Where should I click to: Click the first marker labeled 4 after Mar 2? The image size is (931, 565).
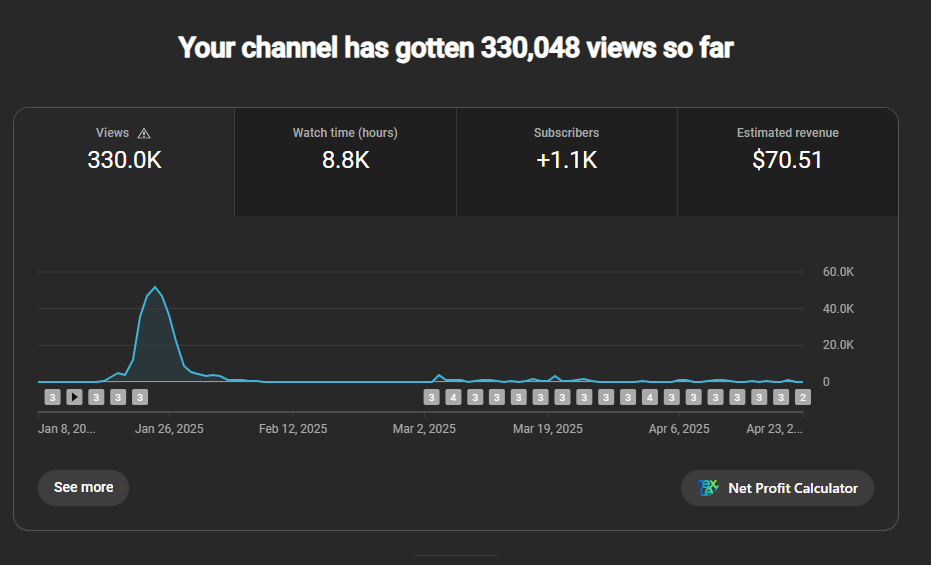453,397
